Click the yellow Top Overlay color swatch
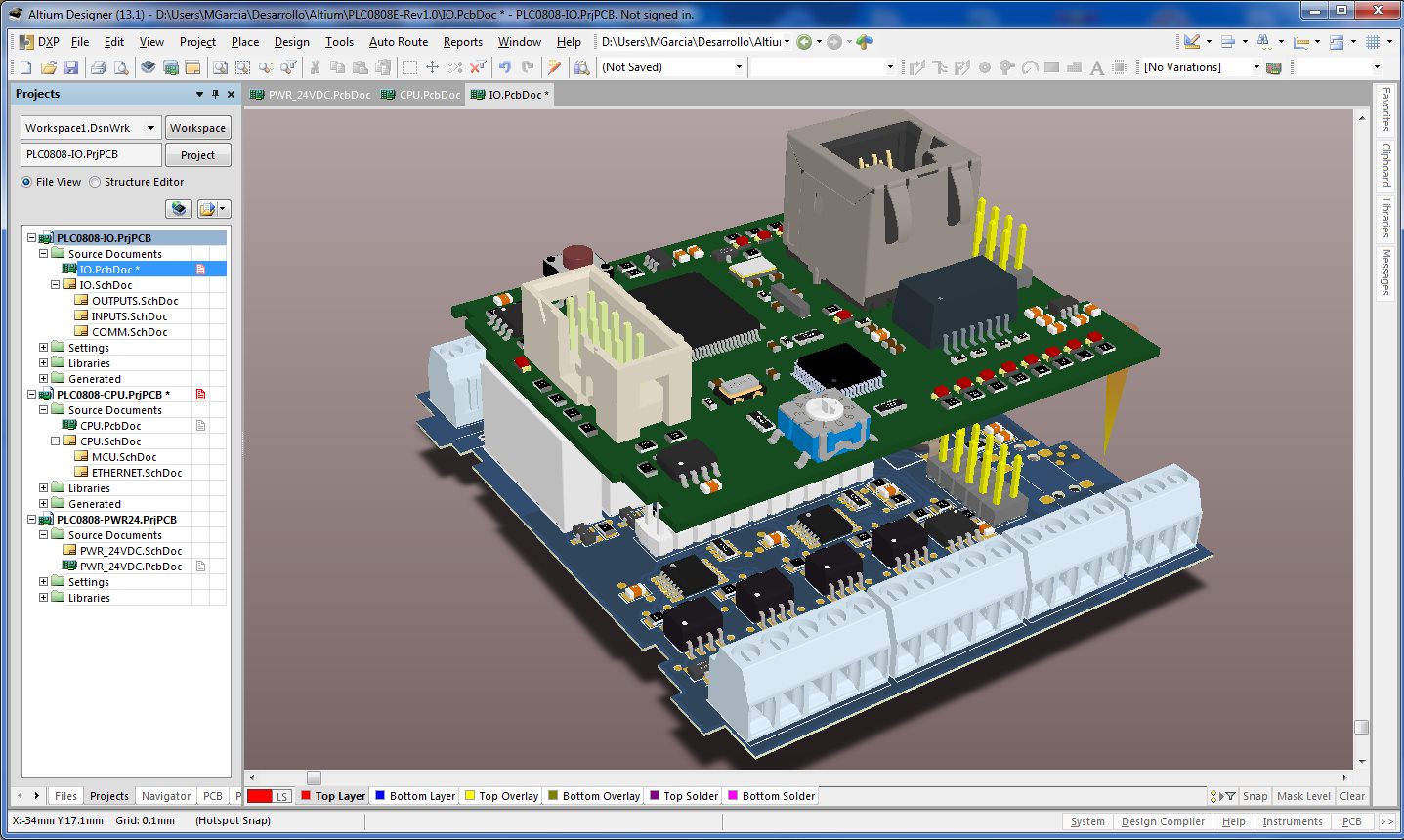This screenshot has height=840, width=1404. tap(470, 796)
